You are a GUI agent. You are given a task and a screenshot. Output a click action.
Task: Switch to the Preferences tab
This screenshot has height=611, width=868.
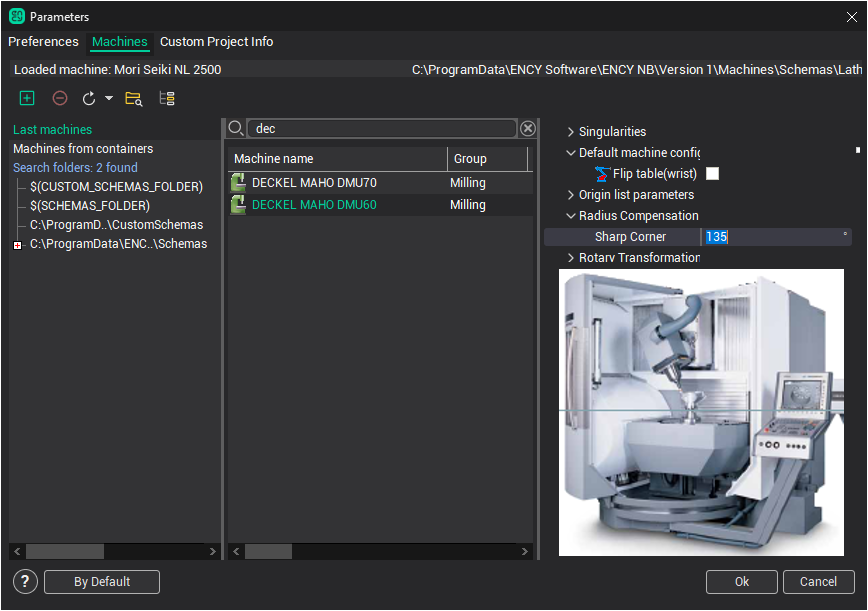(43, 42)
